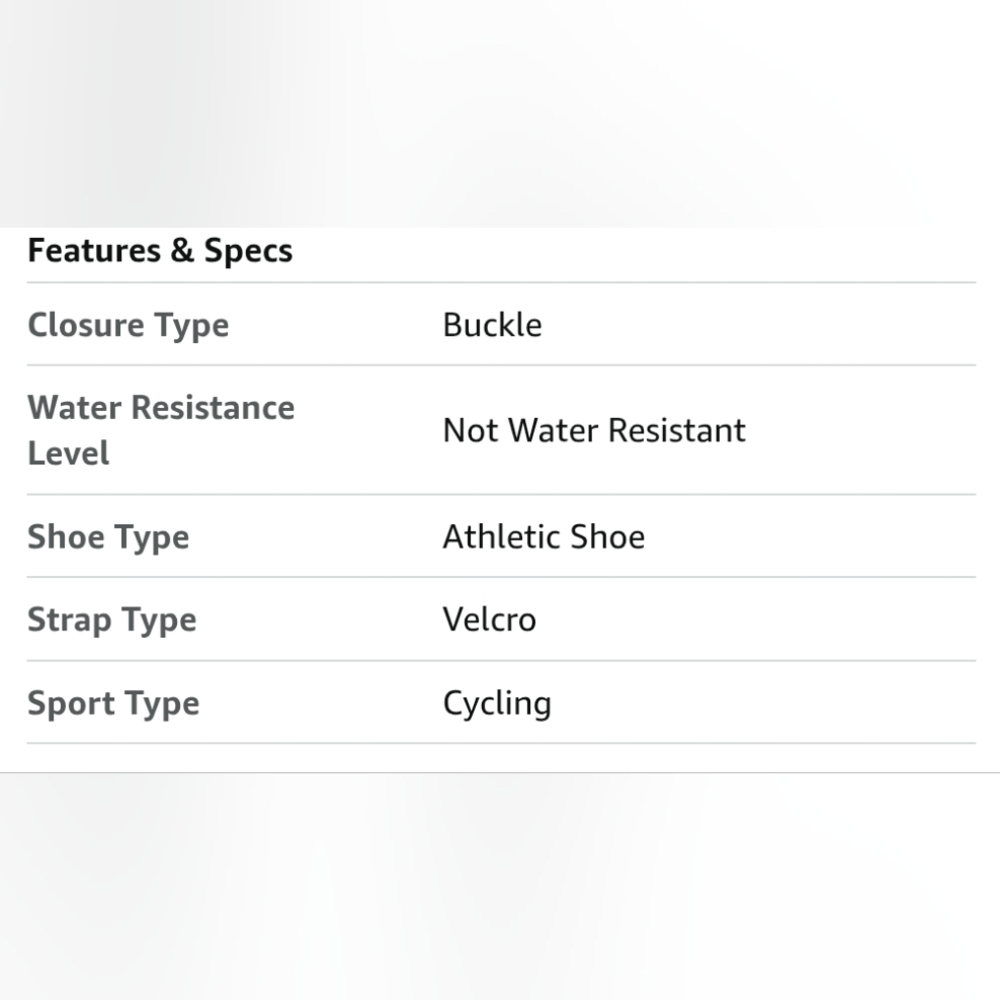Click the word Strap in fourth row
This screenshot has height=1000, width=1000.
pyautogui.click(x=70, y=621)
